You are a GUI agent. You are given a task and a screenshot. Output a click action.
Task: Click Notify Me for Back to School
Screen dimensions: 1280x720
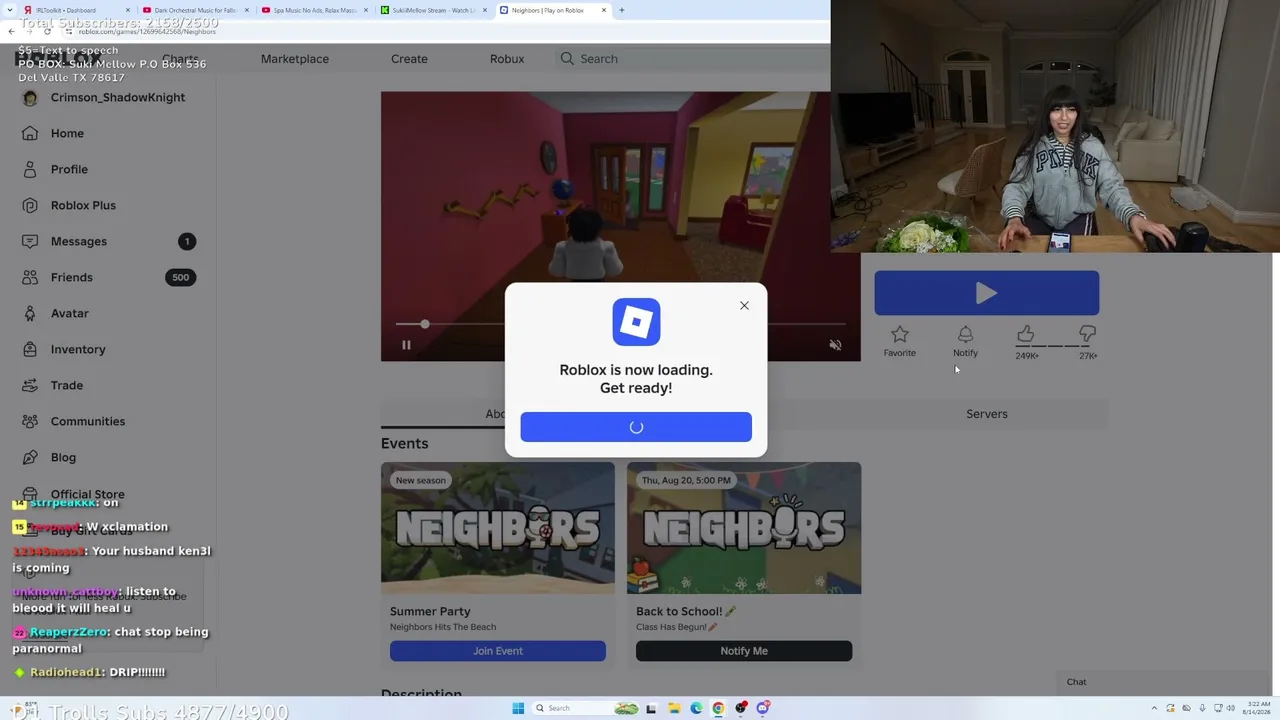[744, 651]
